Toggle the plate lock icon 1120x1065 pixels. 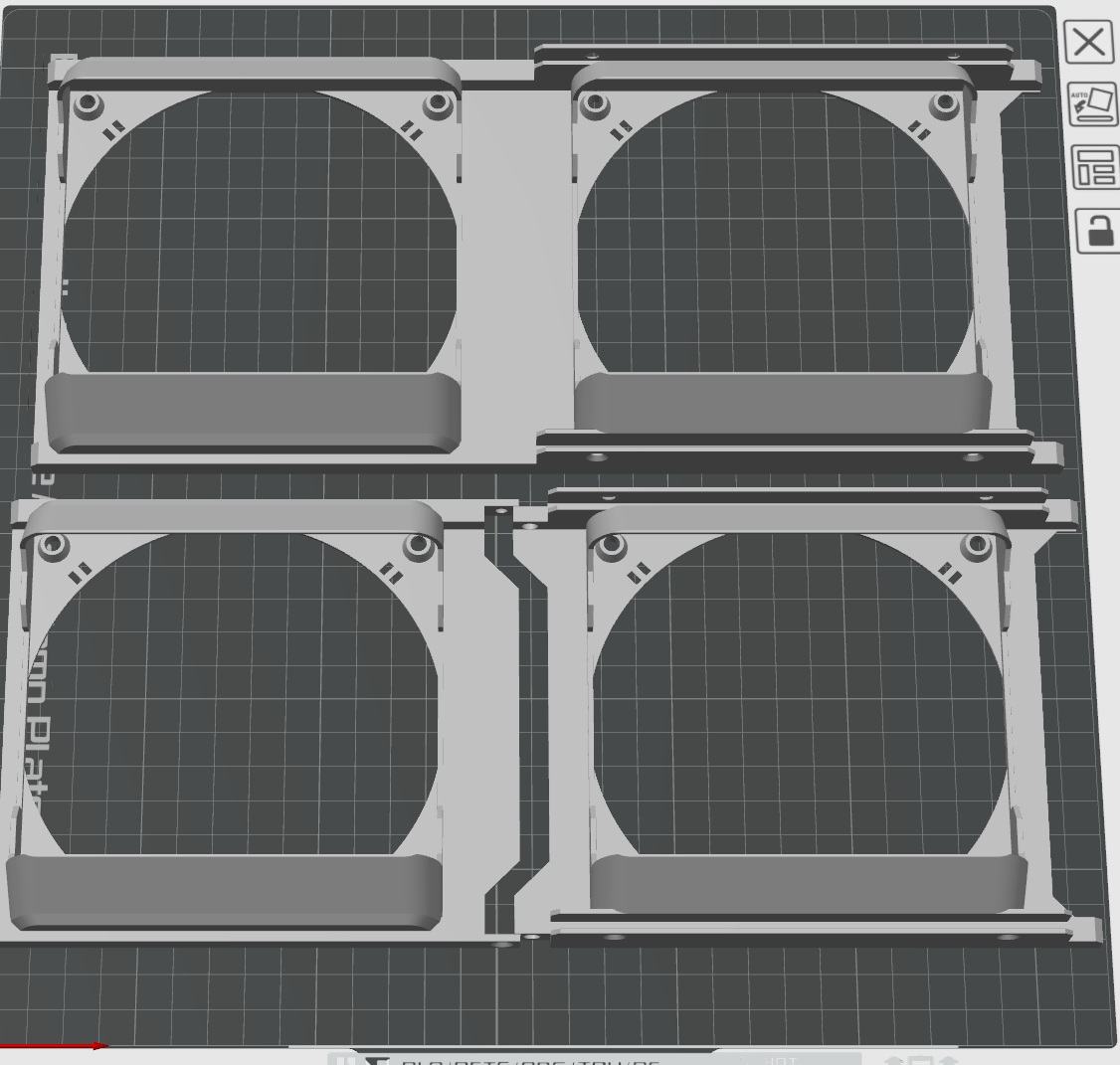coord(1098,230)
